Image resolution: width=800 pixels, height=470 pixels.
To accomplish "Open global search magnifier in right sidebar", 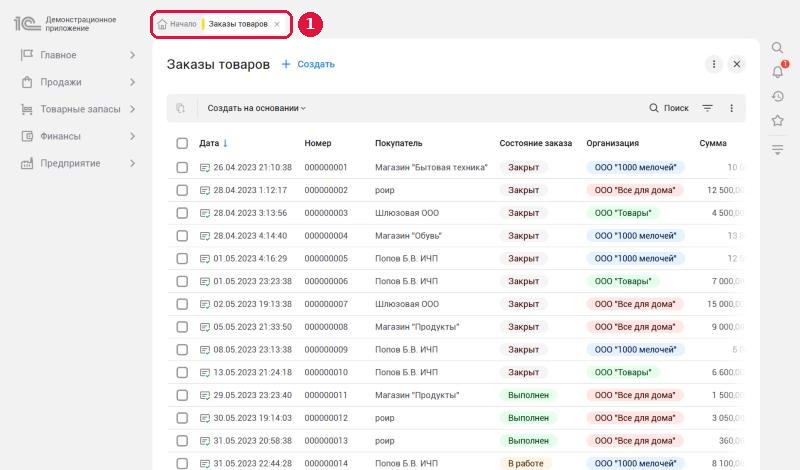I will (x=777, y=47).
